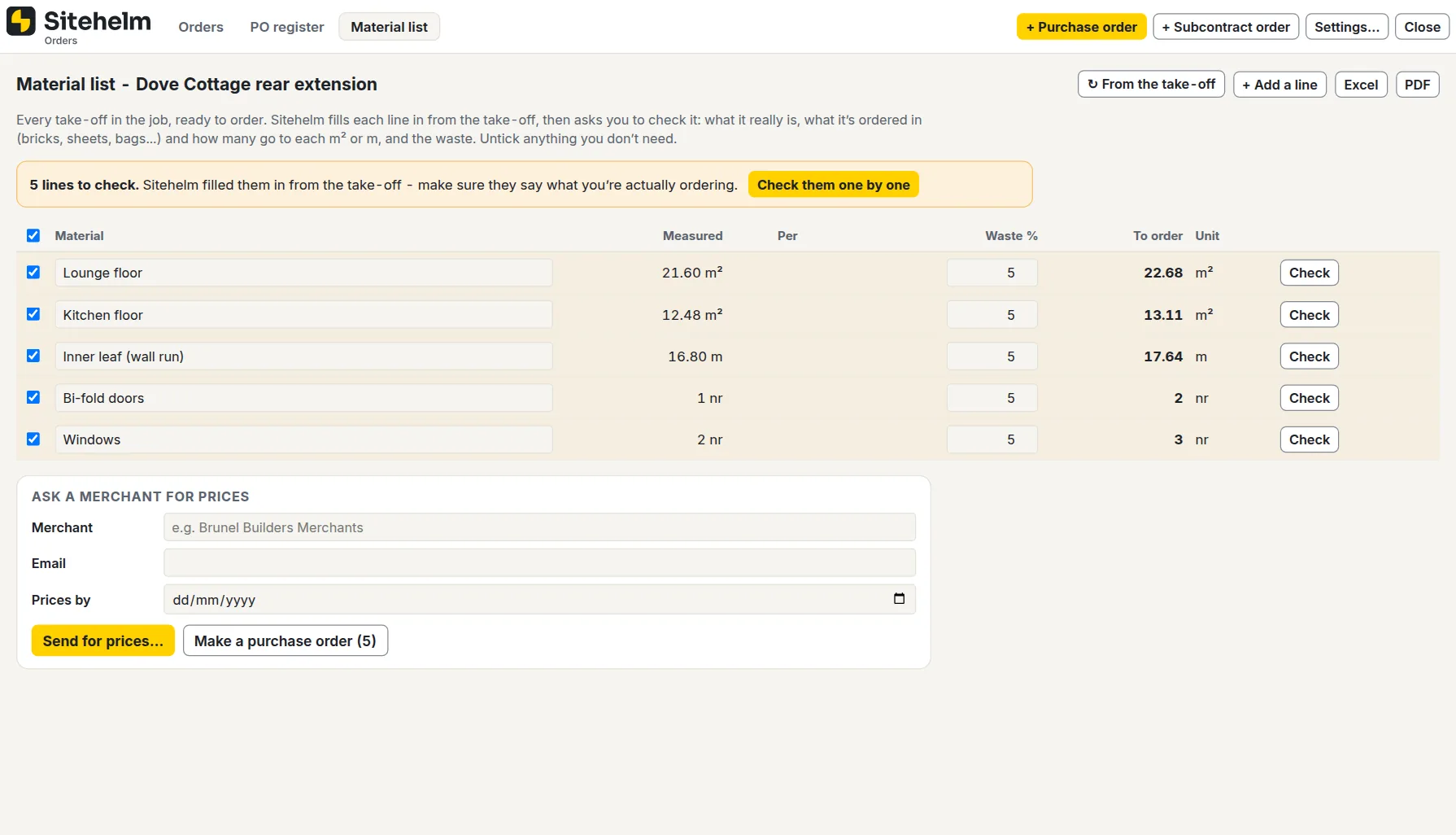This screenshot has height=835, width=1456.
Task: Open the calendar picker in Prices by
Action: click(x=899, y=599)
